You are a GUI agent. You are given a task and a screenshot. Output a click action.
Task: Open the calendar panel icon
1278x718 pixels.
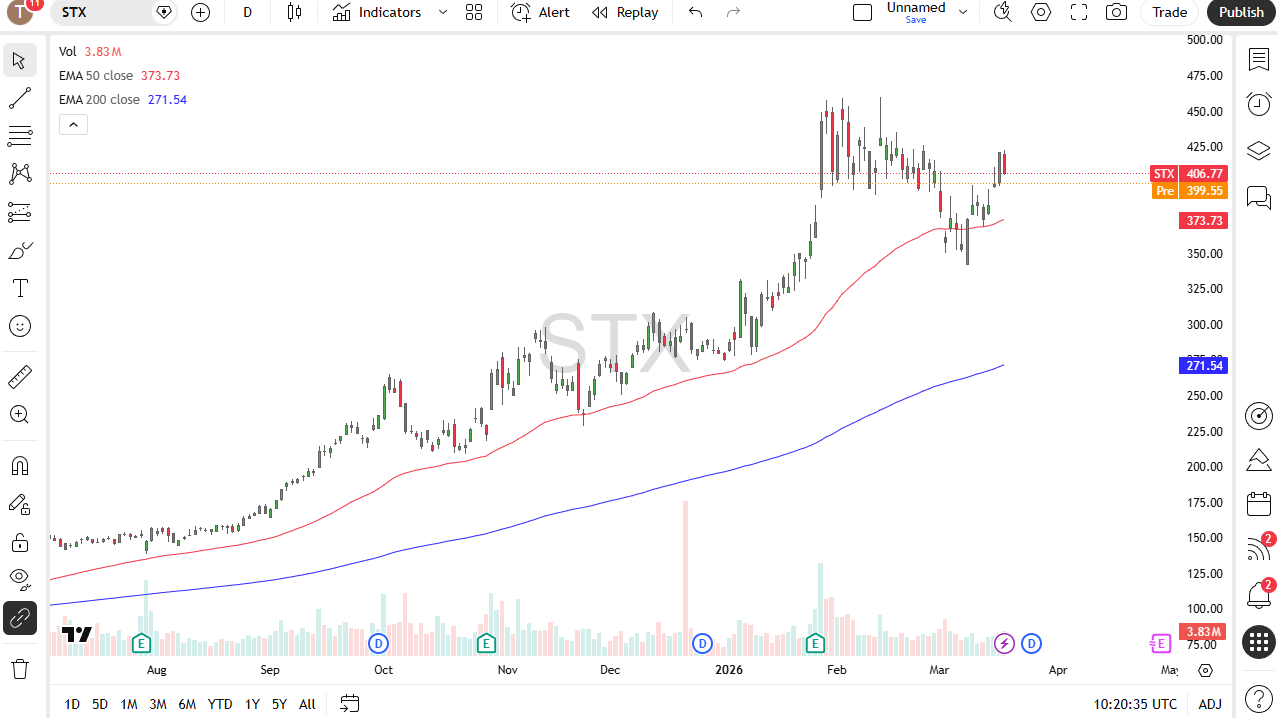coord(1258,504)
